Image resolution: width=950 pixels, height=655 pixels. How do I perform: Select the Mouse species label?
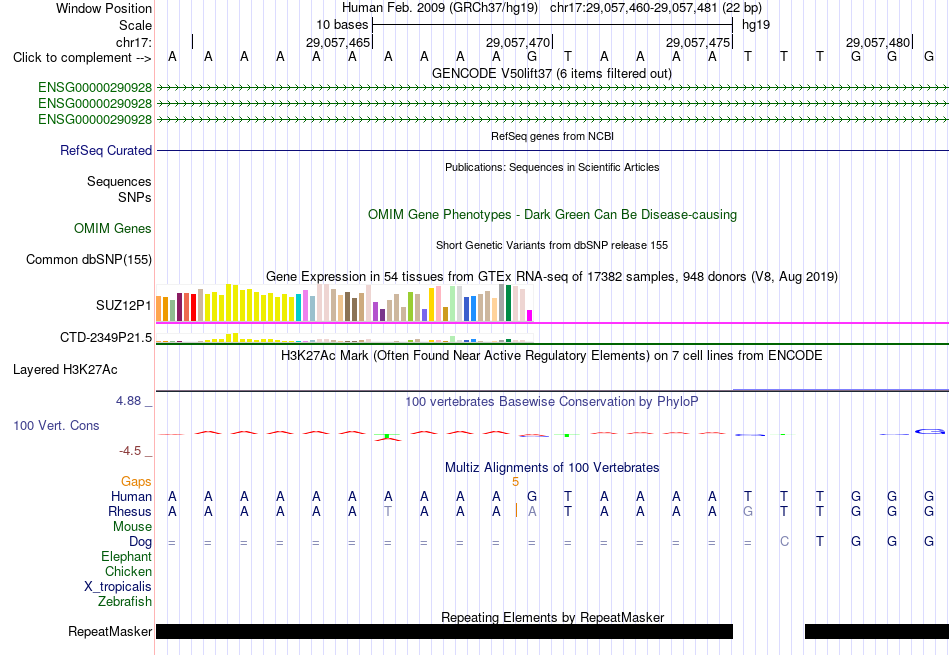click(132, 527)
